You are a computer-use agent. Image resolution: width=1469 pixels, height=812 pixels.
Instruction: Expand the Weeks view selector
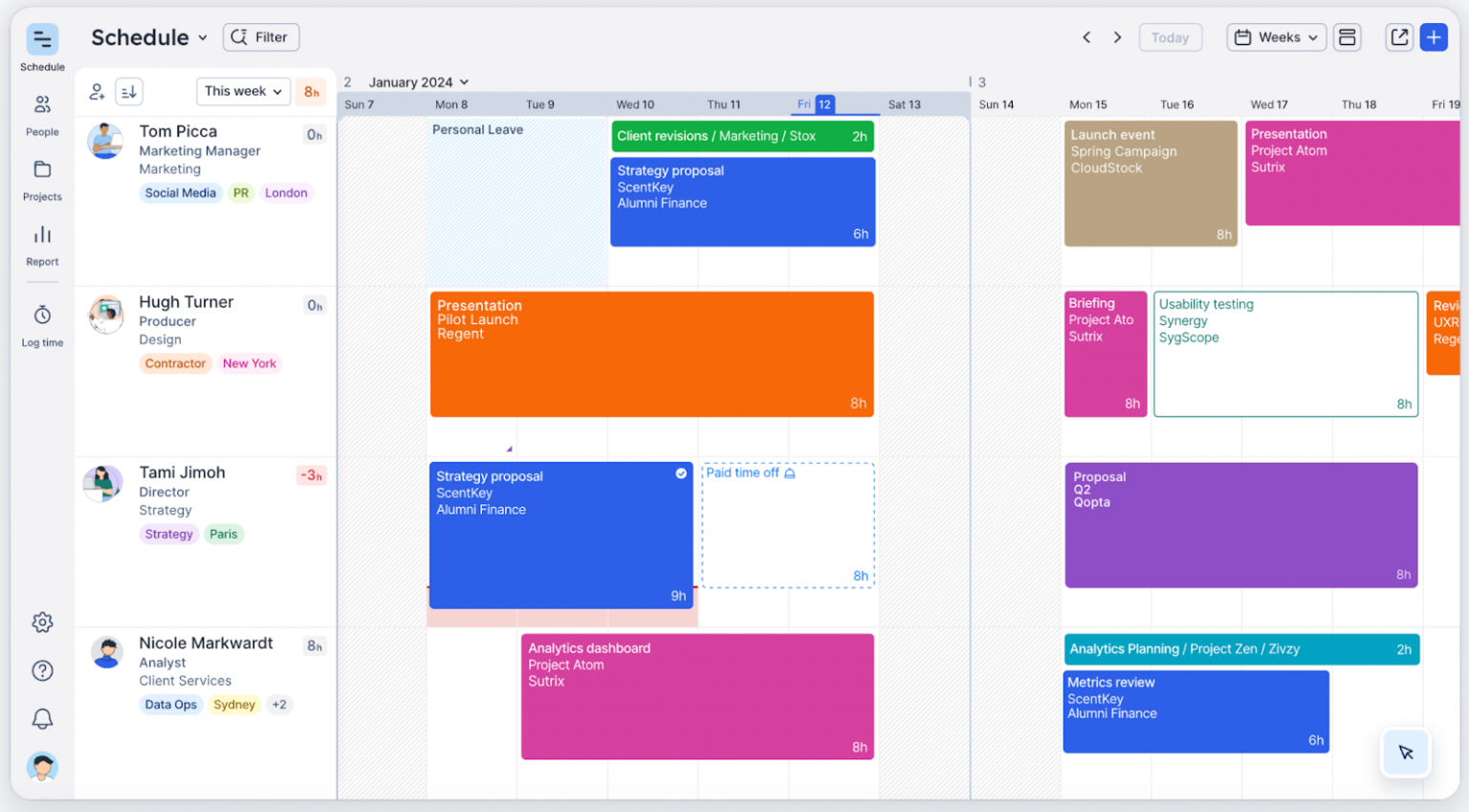click(1276, 36)
